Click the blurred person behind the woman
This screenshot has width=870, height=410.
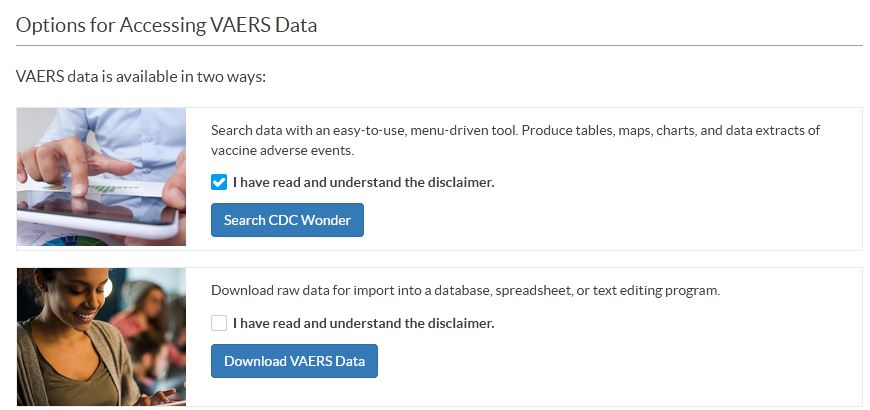pyautogui.click(x=145, y=316)
